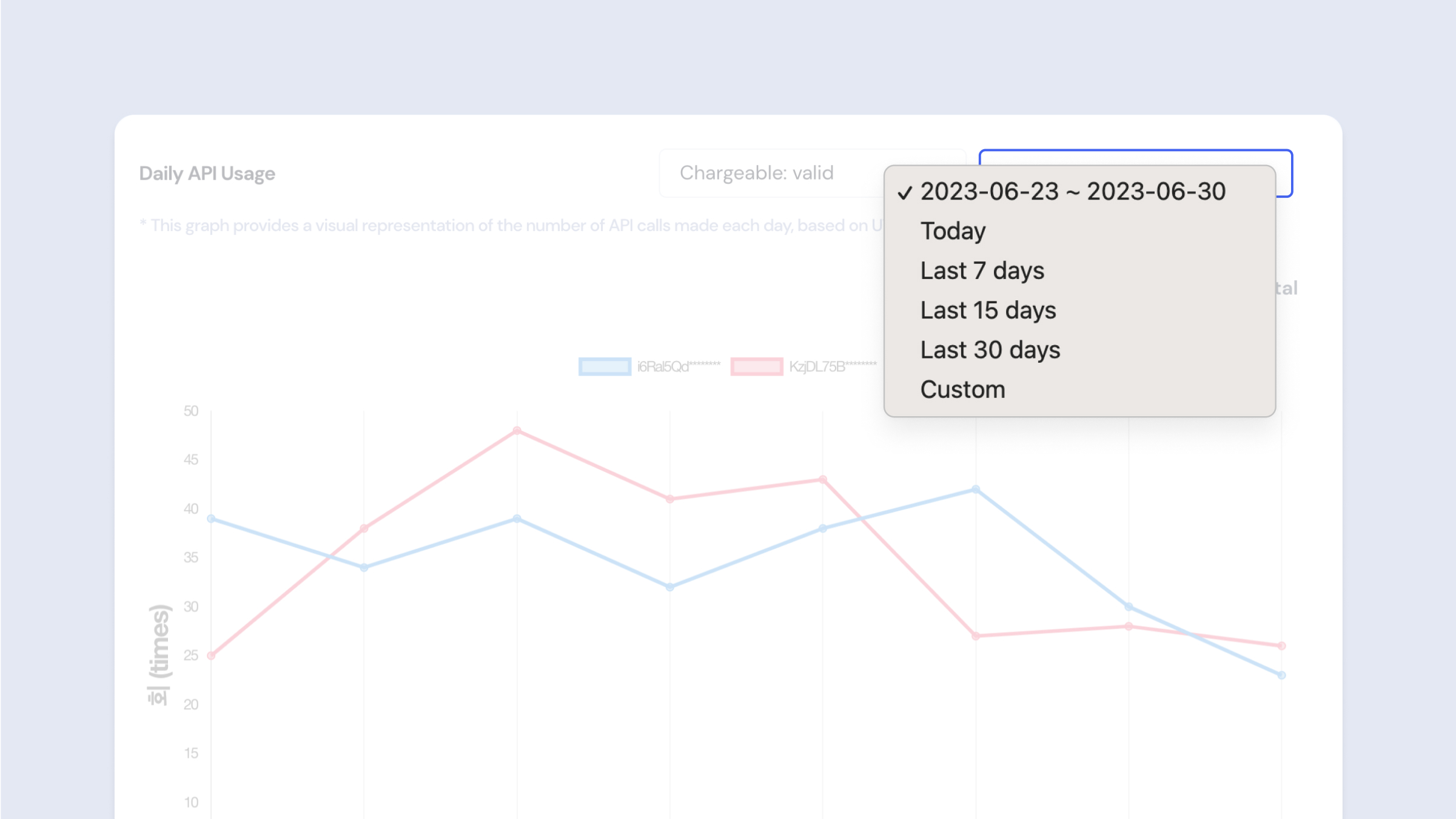
Task: Choose Custom date range option
Action: [x=1079, y=389]
